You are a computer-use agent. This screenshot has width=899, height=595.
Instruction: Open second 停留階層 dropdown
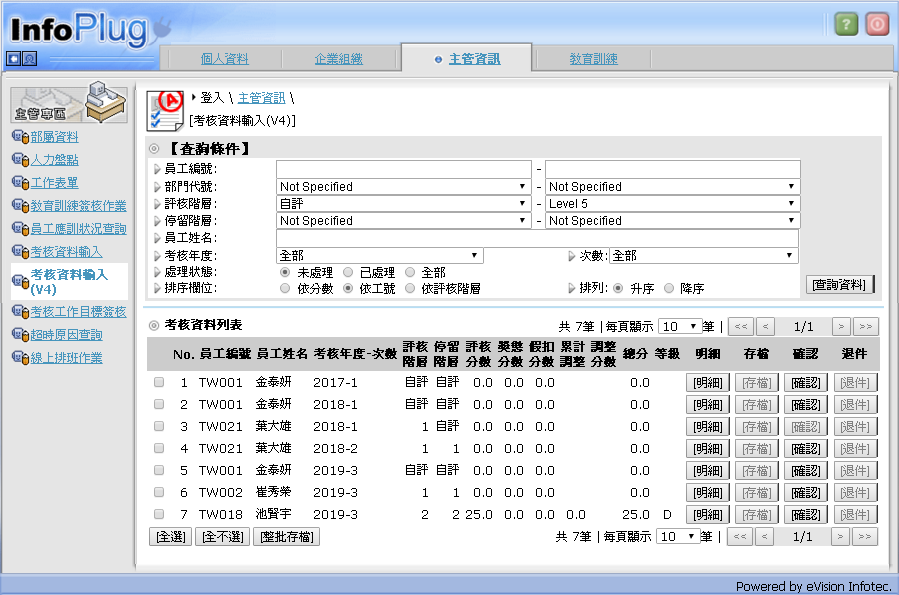click(x=672, y=221)
